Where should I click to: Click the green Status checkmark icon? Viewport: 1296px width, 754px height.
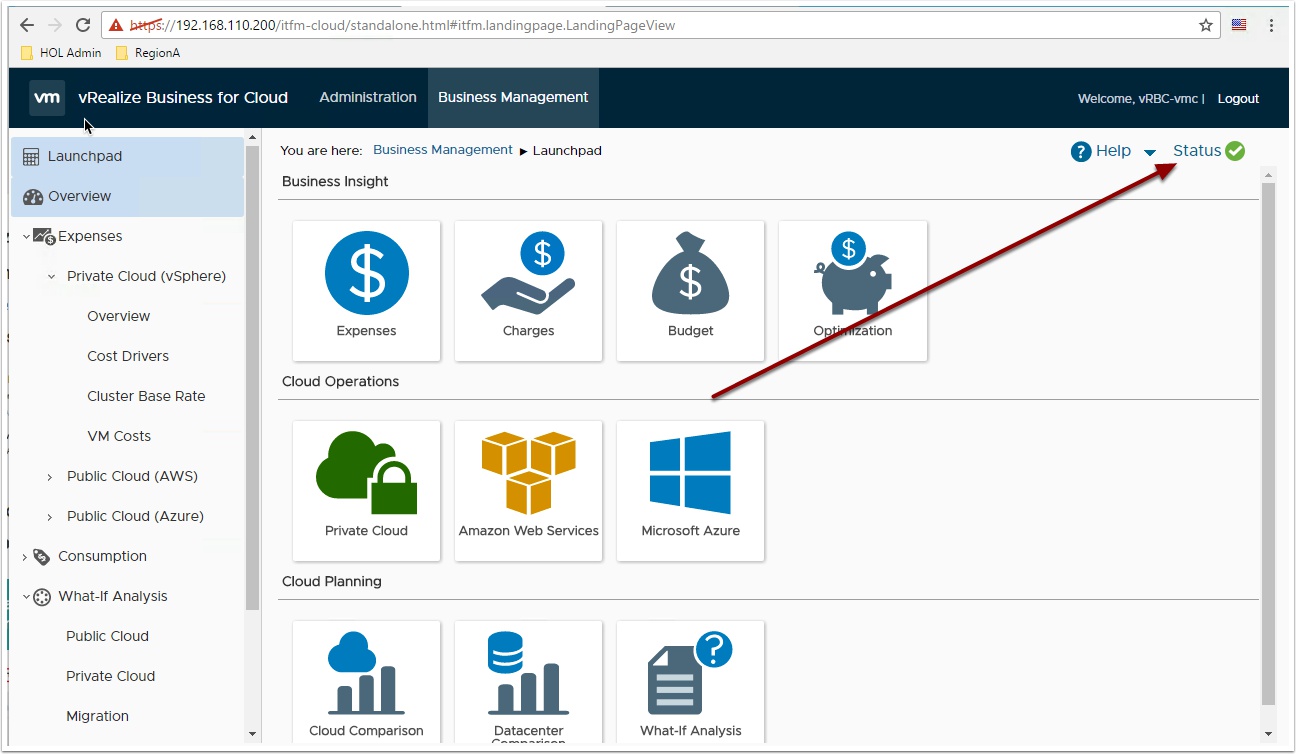coord(1235,151)
